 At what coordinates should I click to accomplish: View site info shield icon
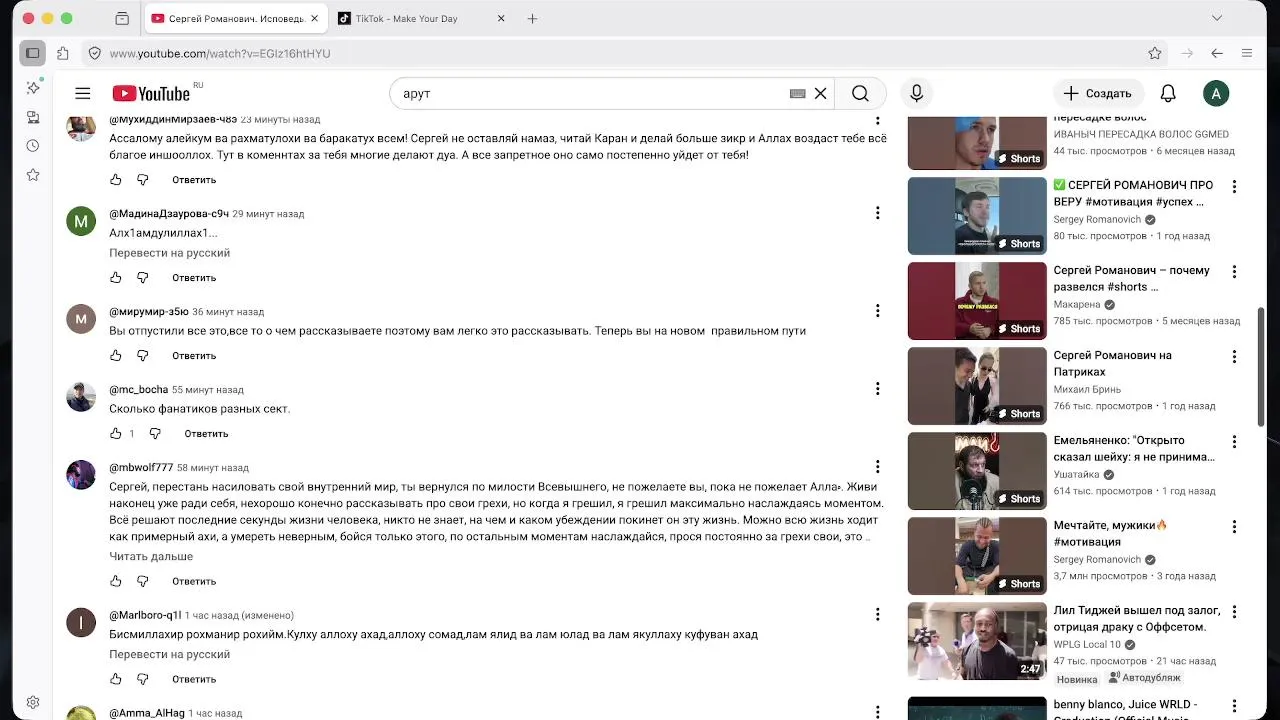94,53
